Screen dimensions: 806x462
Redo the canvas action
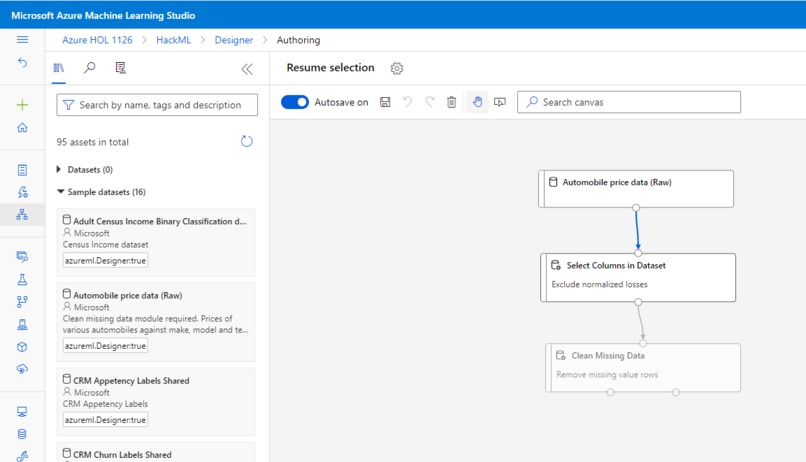click(430, 102)
